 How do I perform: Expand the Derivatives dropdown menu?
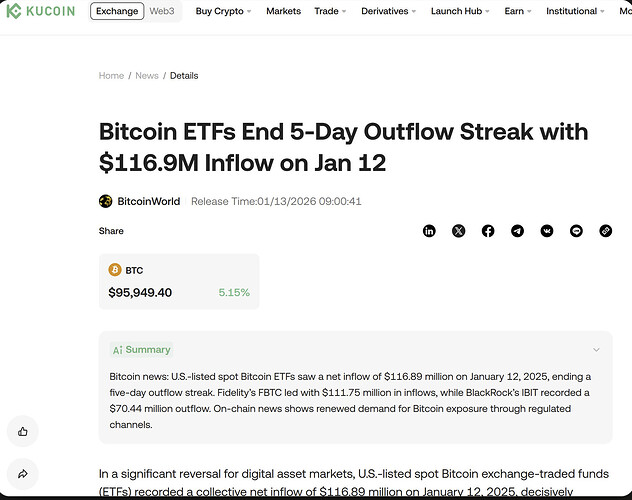pyautogui.click(x=390, y=12)
